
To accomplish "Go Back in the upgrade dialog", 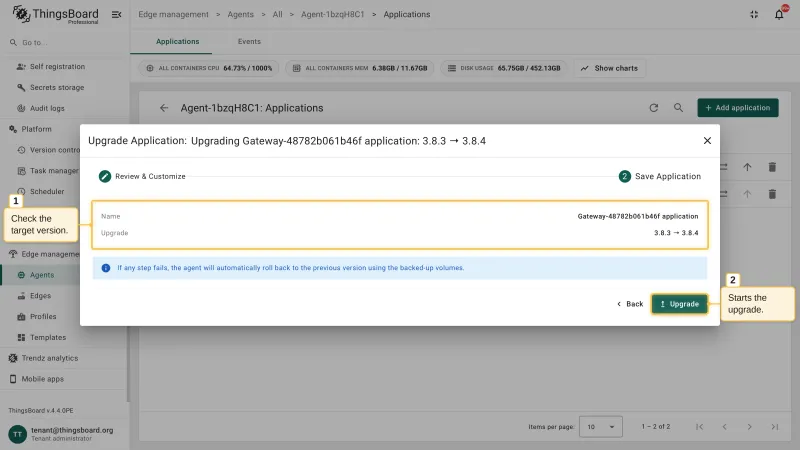I will (630, 304).
